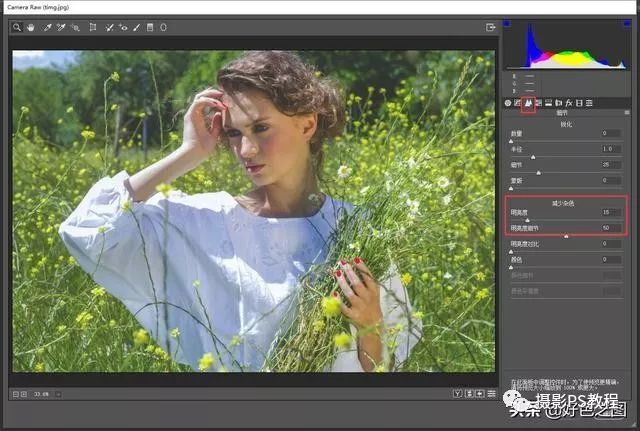This screenshot has width=640, height=431.
Task: Click the open in full screen icon
Action: coord(491,27)
